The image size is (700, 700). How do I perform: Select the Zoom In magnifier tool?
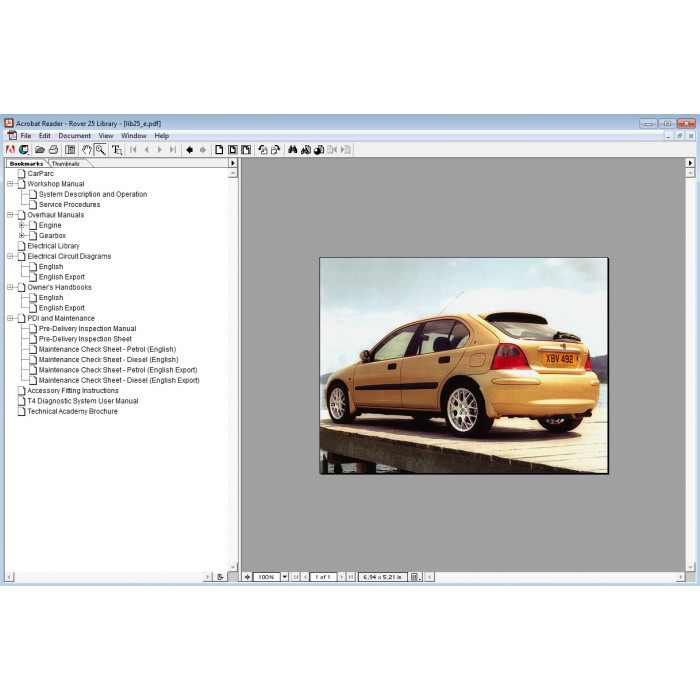100,150
